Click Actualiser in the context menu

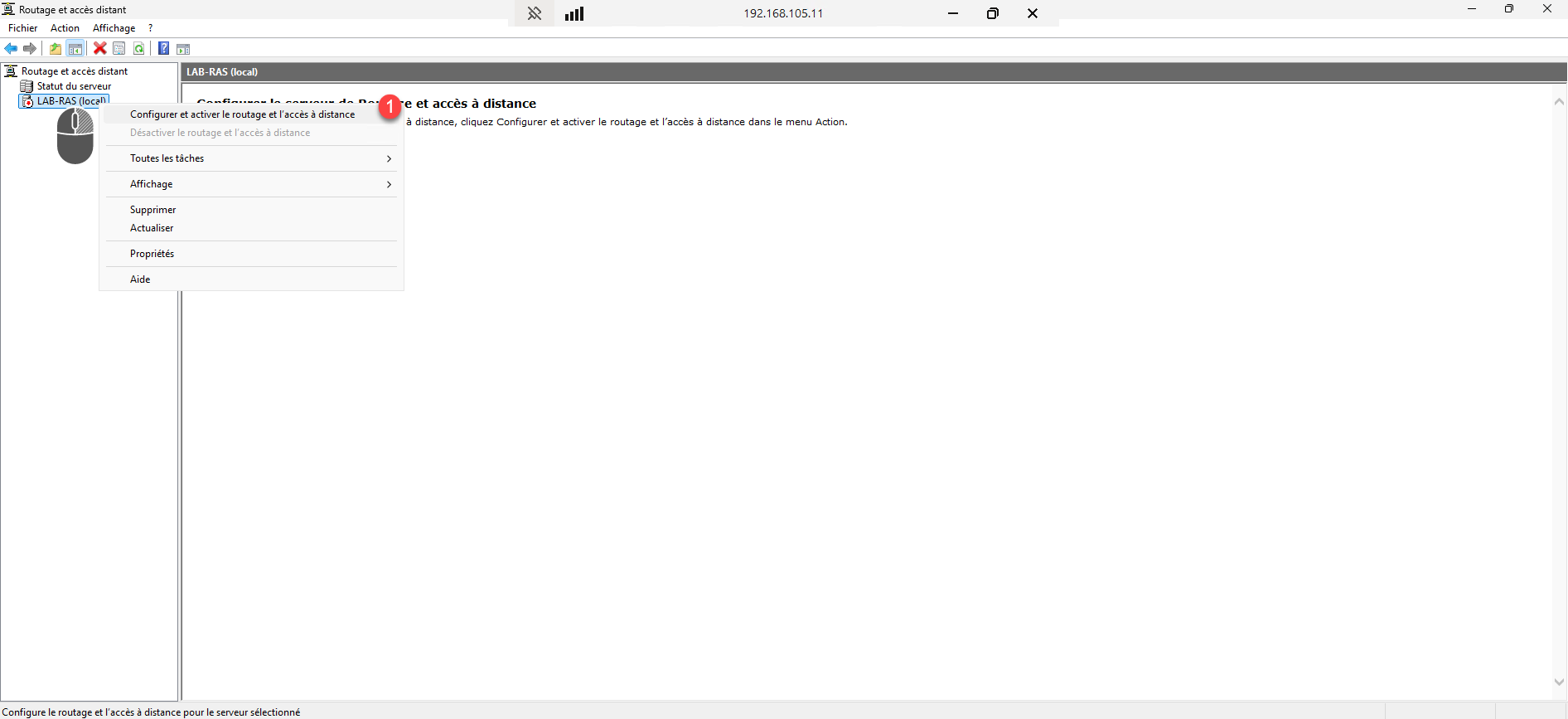tap(152, 228)
